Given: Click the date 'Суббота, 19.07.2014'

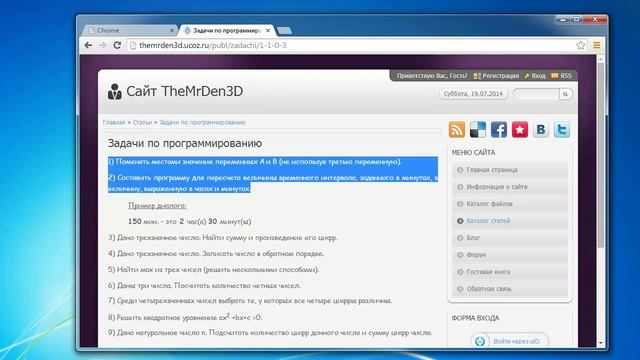Looking at the screenshot, I should 473,94.
